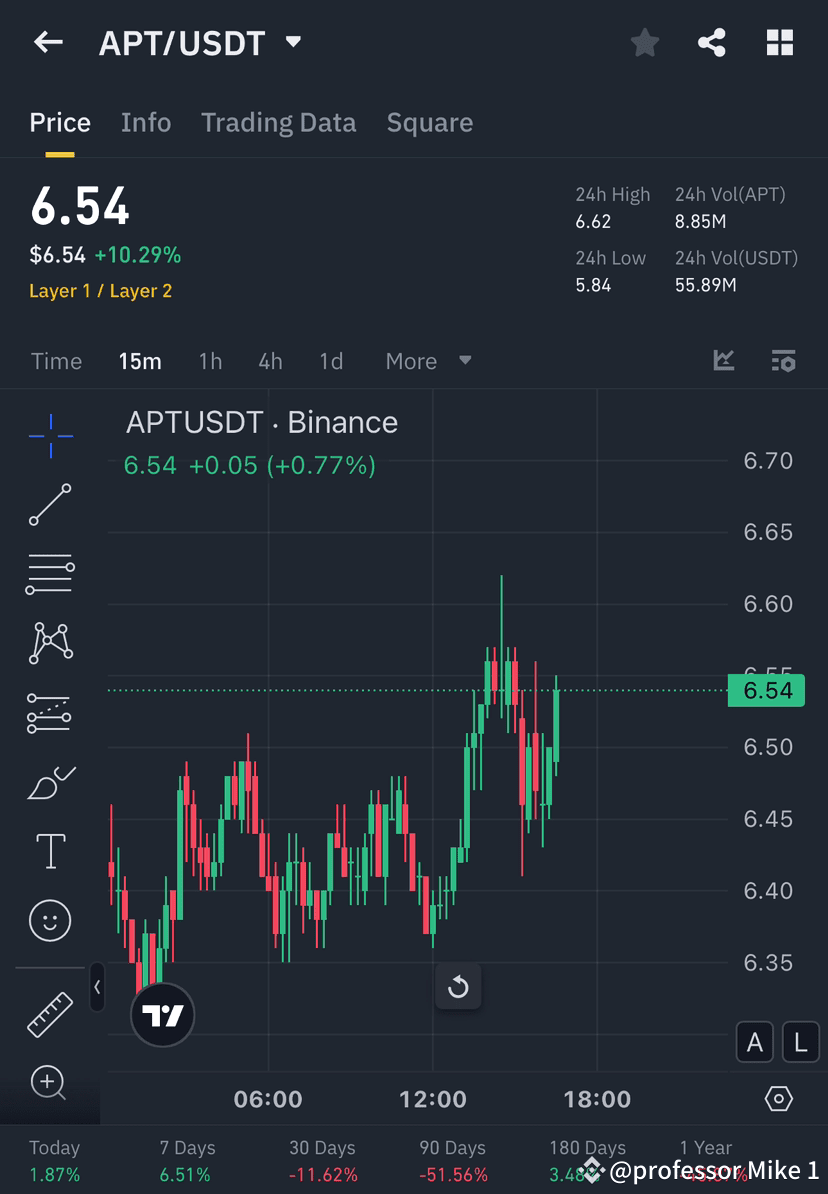Select the brush drawing tool

click(x=50, y=782)
